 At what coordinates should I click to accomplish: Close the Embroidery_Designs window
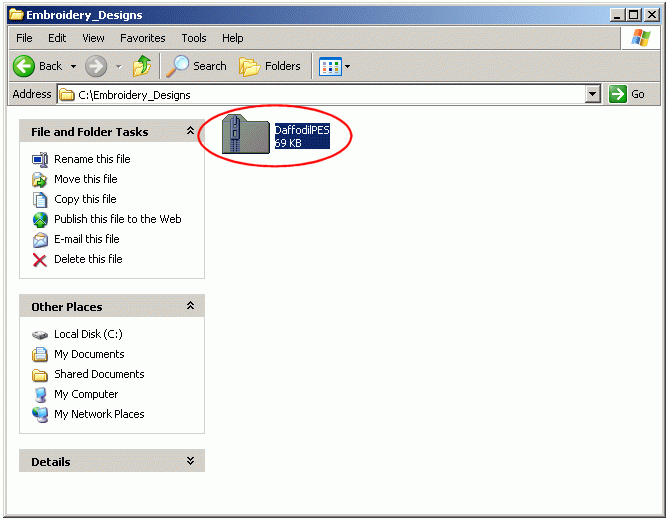click(x=652, y=15)
